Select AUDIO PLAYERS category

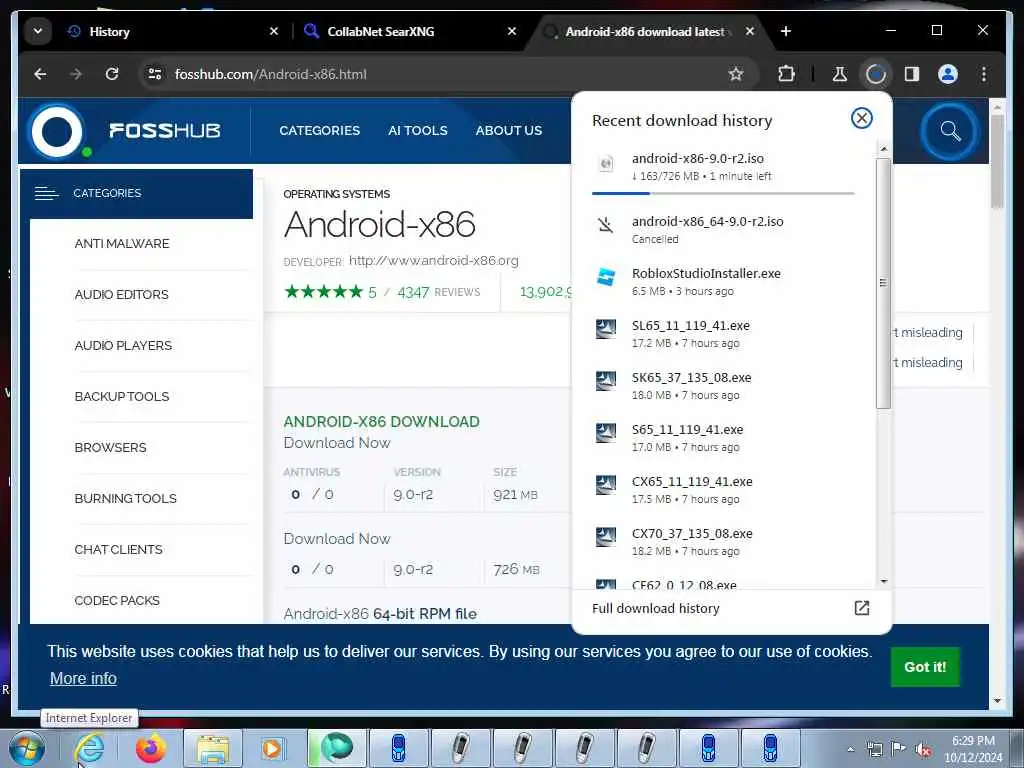click(123, 345)
